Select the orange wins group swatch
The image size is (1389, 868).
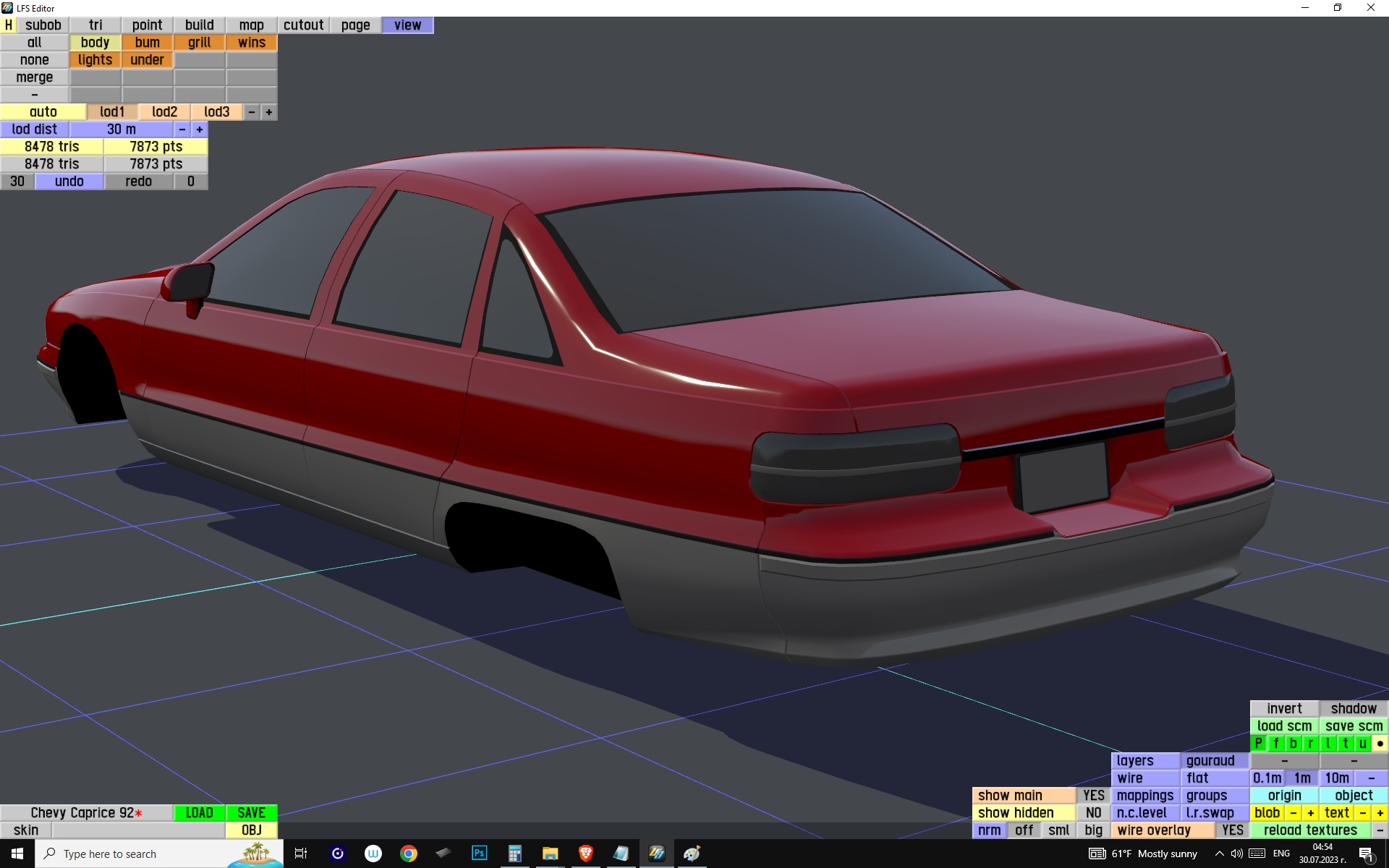coord(251,43)
